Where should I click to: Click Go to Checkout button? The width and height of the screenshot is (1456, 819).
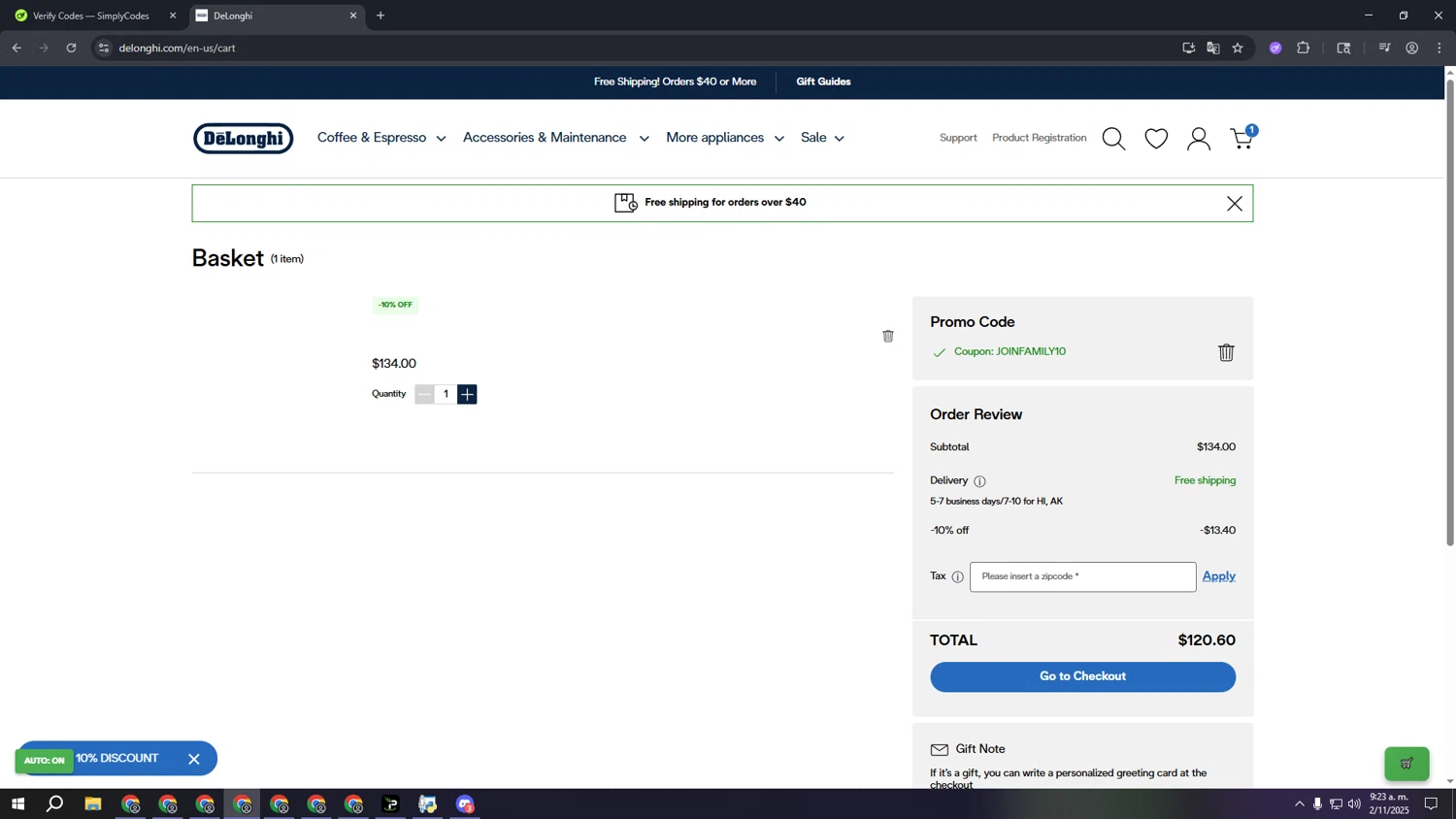(1082, 676)
